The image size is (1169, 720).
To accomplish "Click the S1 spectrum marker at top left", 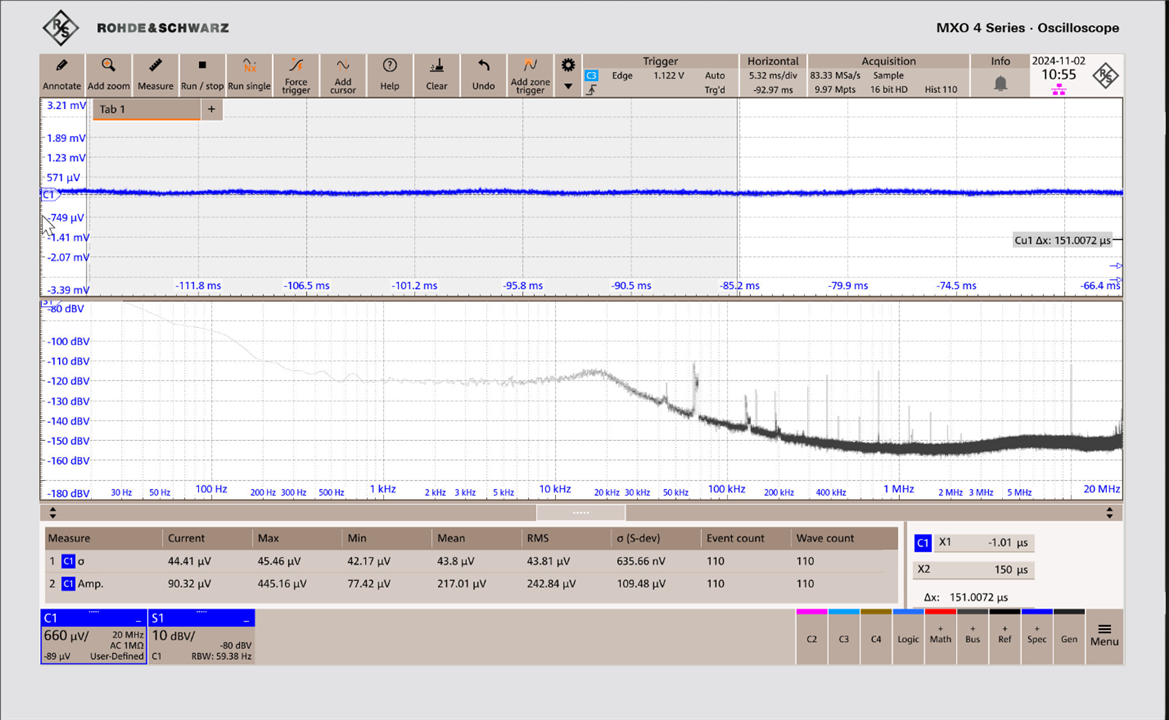I will tap(48, 303).
